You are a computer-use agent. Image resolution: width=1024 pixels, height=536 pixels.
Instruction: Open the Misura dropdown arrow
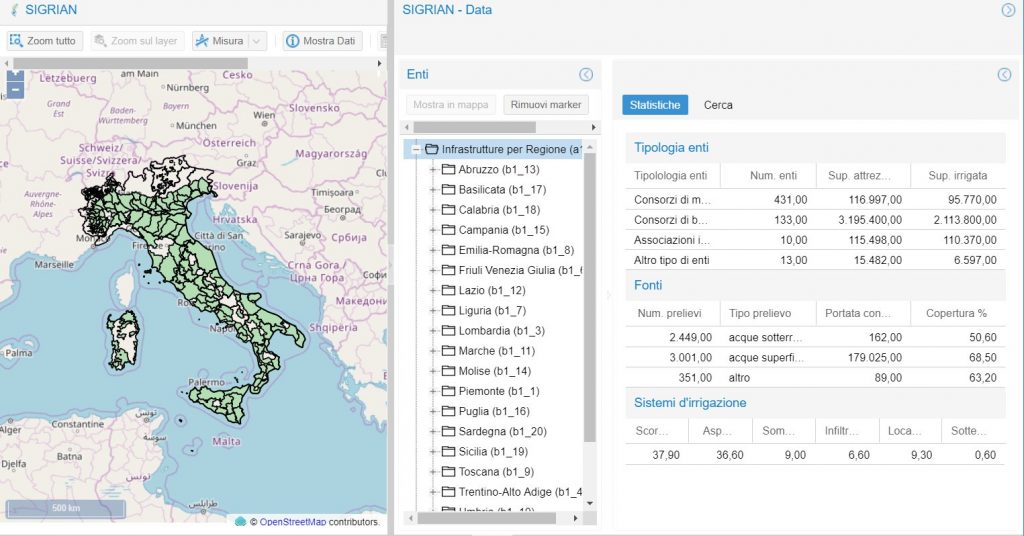[257, 41]
